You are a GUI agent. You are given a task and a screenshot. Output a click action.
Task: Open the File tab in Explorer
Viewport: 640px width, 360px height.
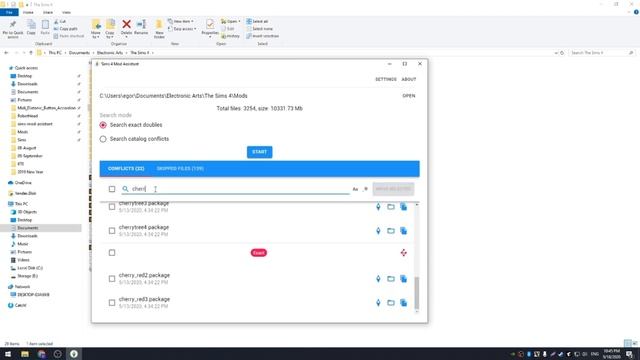coord(9,13)
